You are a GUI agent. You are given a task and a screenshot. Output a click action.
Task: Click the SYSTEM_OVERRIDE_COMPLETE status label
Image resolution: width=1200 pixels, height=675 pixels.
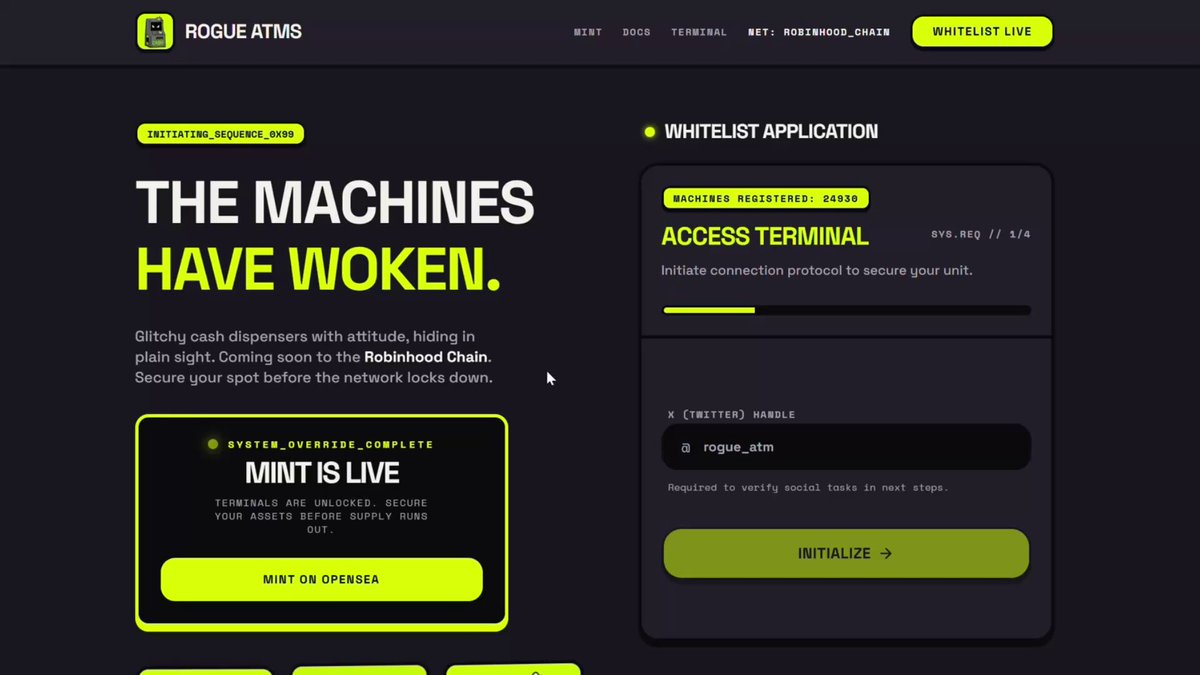[331, 444]
